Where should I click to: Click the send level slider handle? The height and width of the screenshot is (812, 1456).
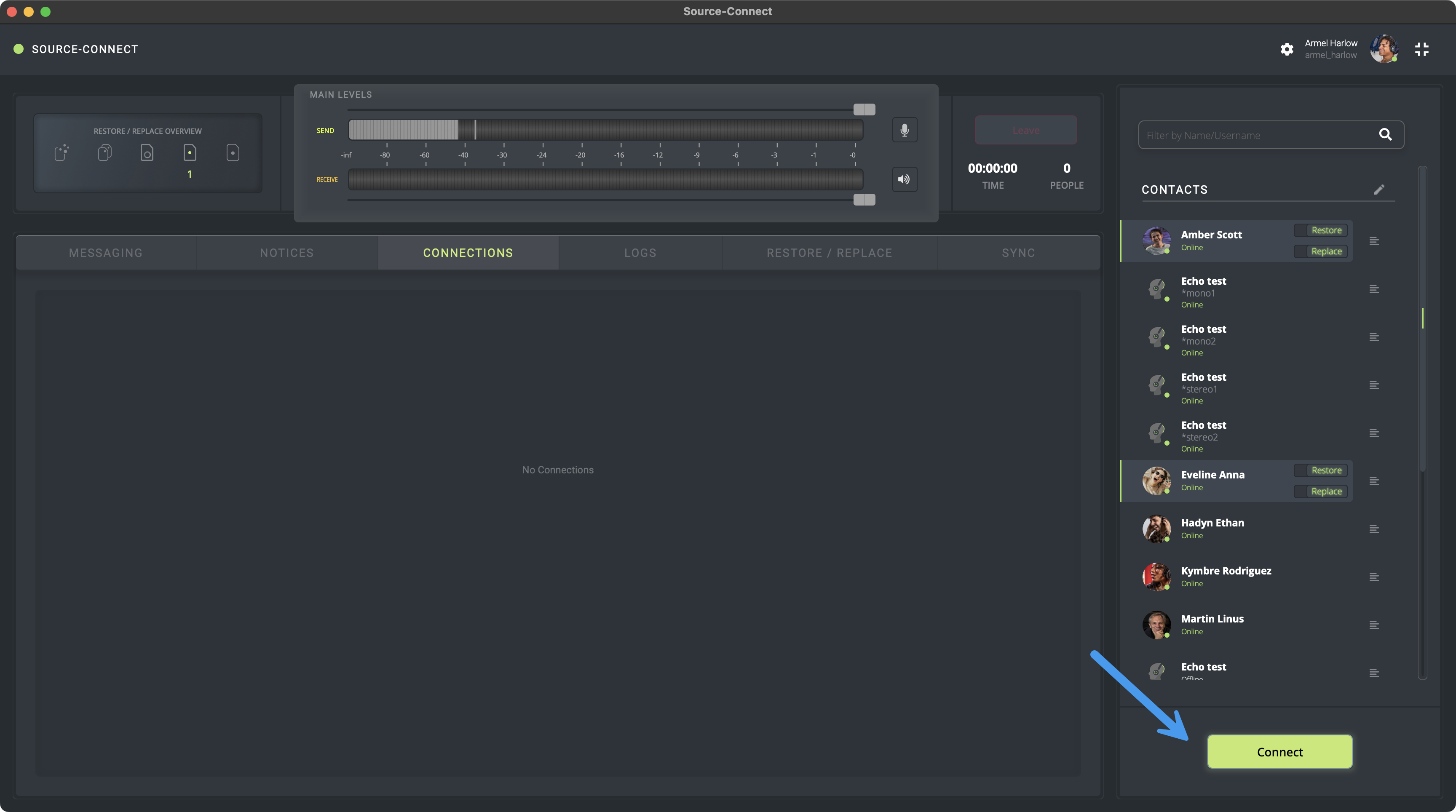point(864,109)
